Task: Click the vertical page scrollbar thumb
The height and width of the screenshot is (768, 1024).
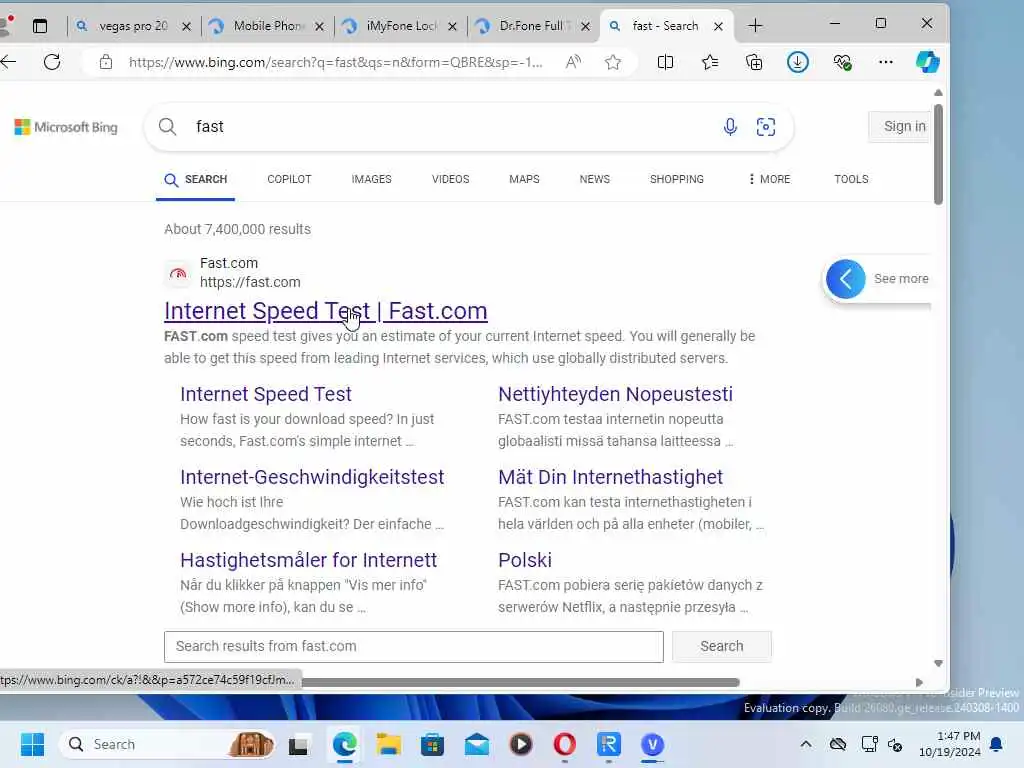Action: [x=938, y=154]
